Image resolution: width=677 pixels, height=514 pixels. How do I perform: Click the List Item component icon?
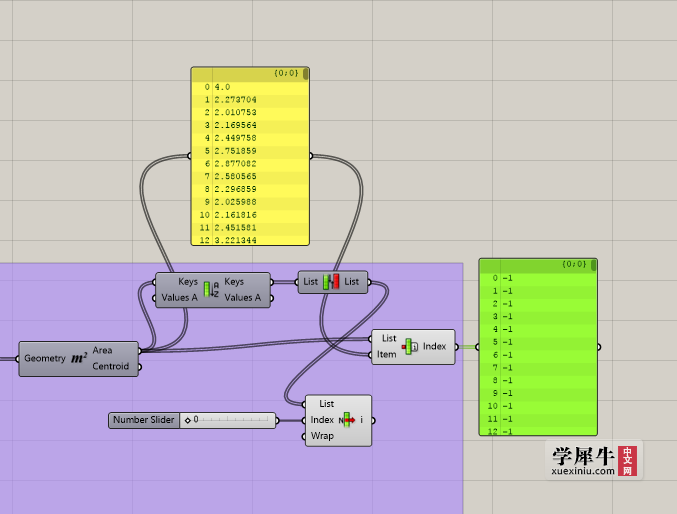tap(347, 420)
